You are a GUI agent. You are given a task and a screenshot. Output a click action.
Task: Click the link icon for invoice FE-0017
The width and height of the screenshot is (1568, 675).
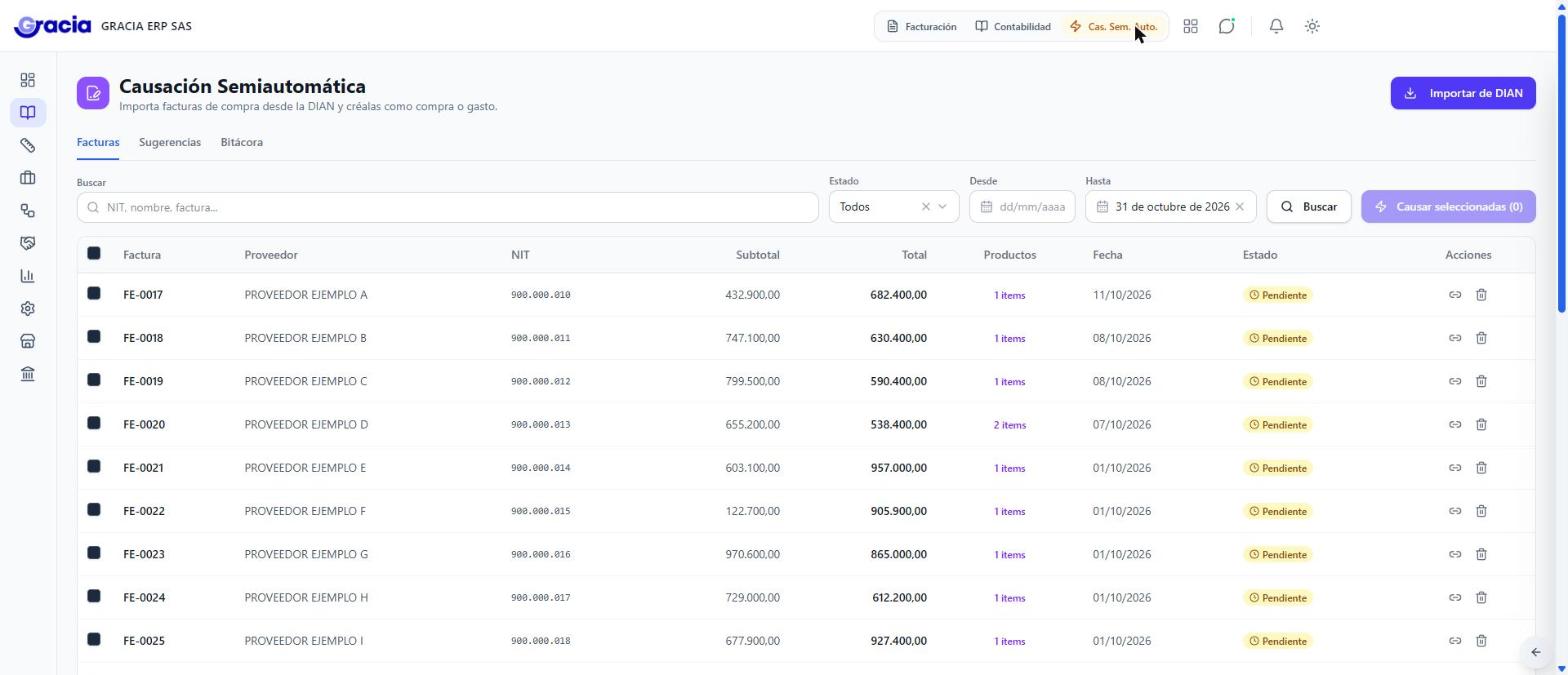[1455, 295]
